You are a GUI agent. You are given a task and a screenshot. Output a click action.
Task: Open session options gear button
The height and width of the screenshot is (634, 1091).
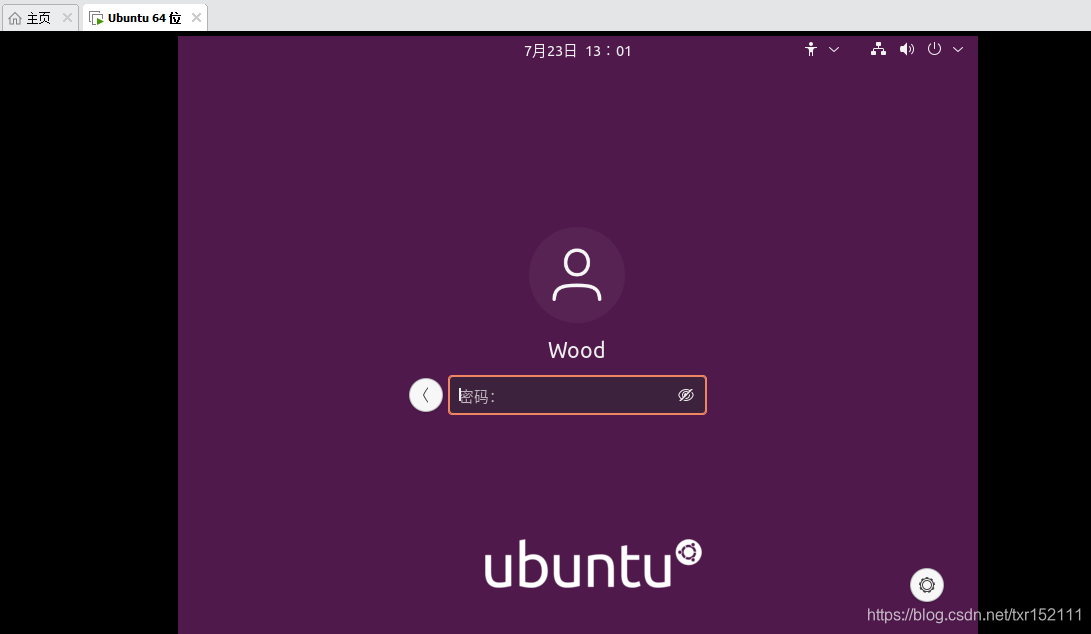927,585
